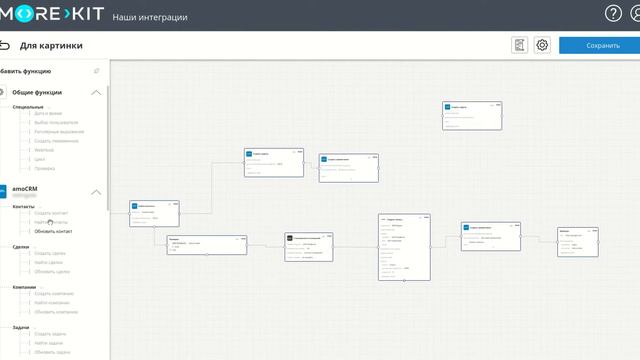Viewport: 640px width, 360px height.
Task: Select the Обновить контакт function
Action: tap(53, 231)
